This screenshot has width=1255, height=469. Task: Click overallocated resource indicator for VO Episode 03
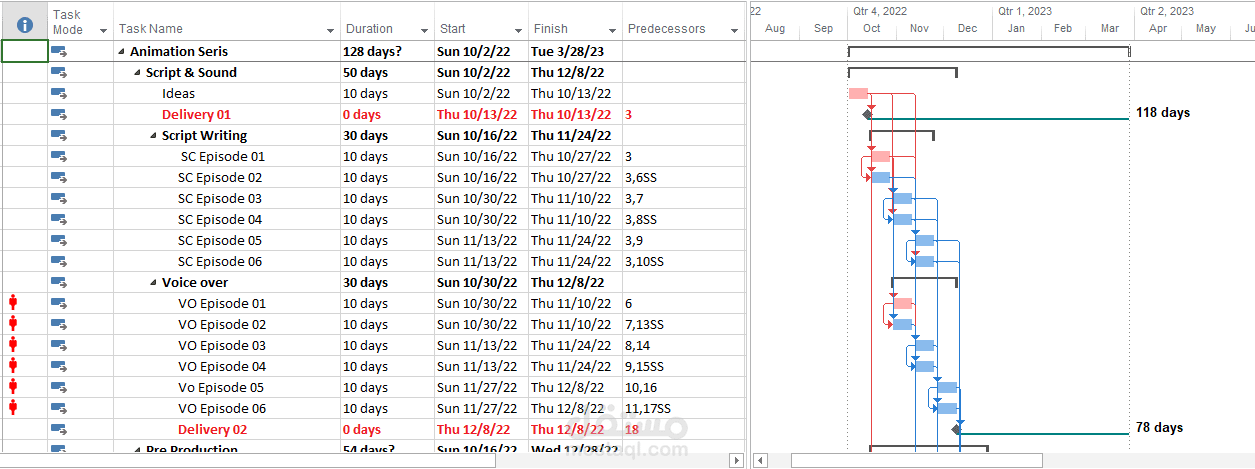(13, 344)
